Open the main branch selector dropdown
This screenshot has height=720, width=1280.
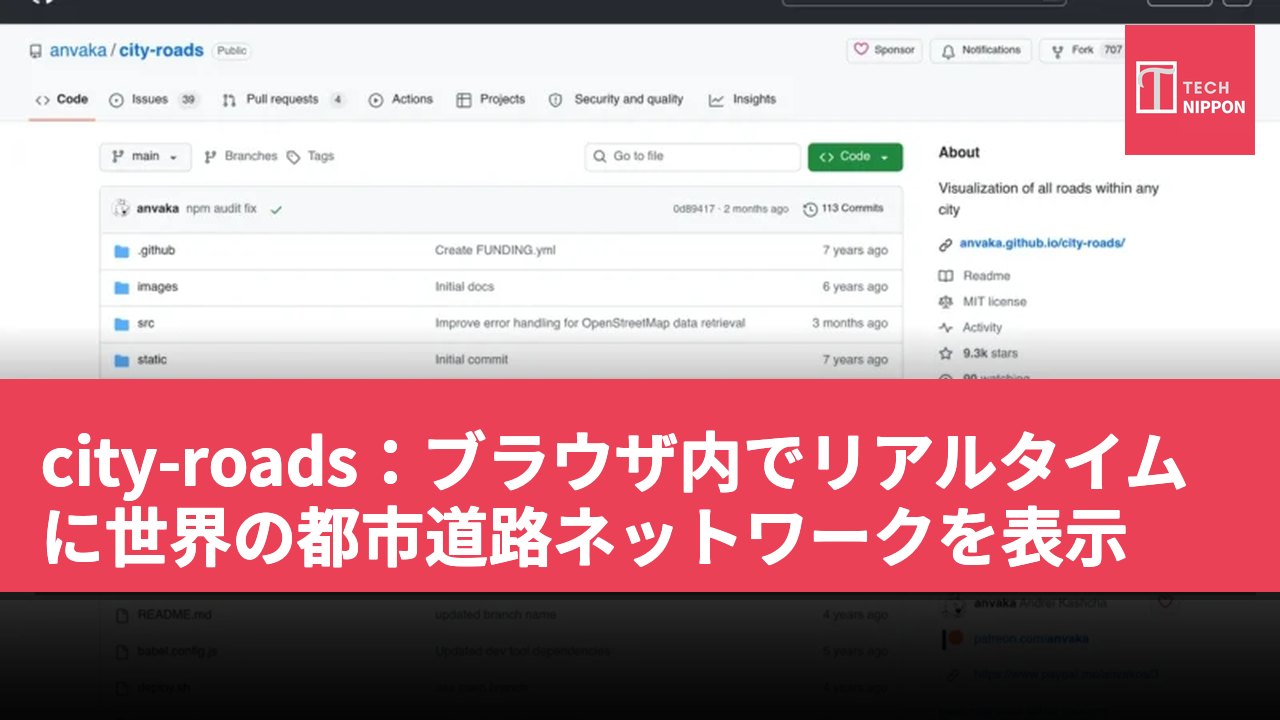tap(145, 157)
